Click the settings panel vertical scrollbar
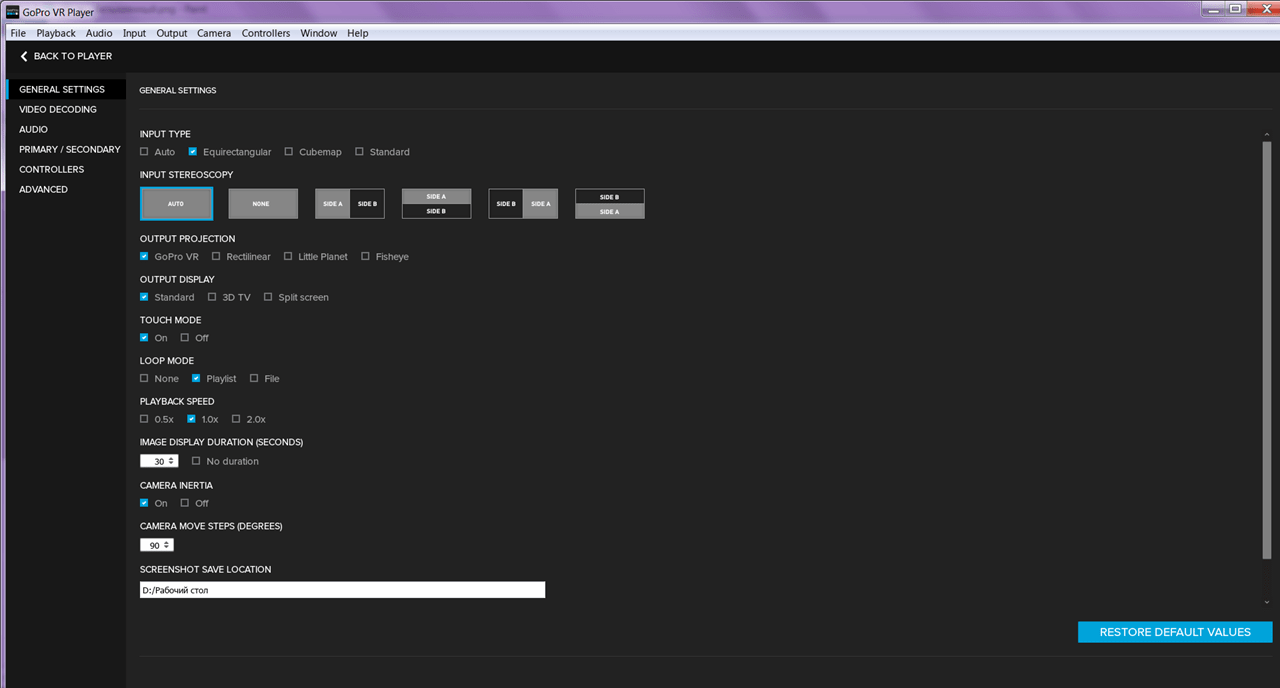The image size is (1280, 688). click(1267, 350)
